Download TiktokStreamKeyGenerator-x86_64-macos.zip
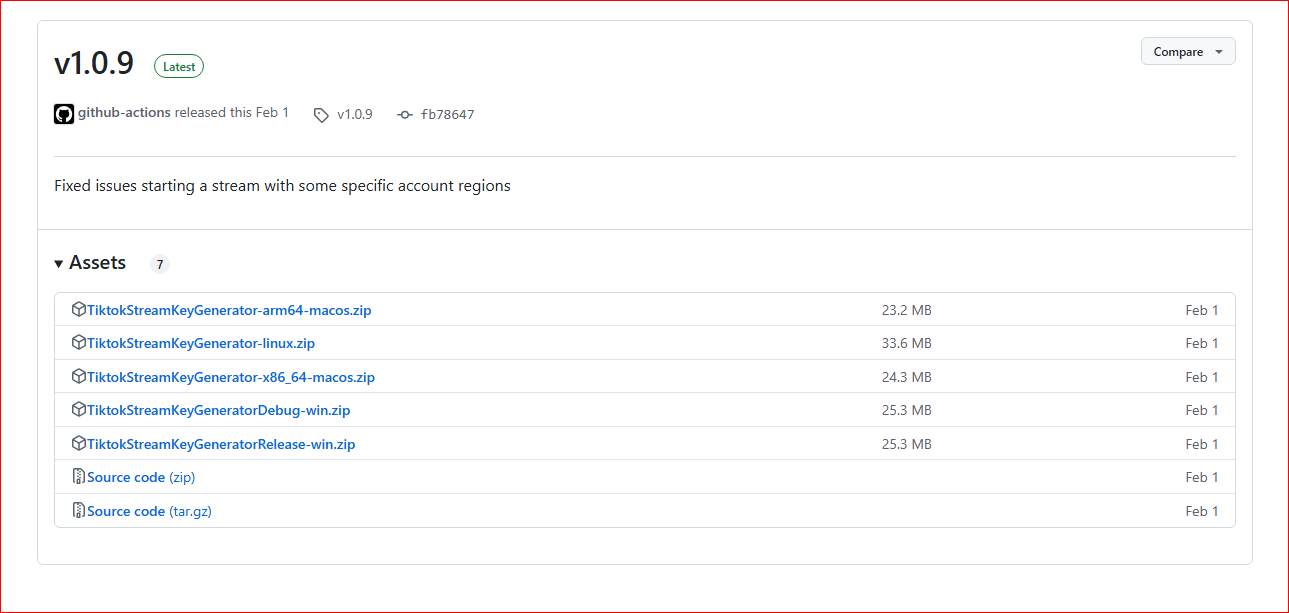 231,377
